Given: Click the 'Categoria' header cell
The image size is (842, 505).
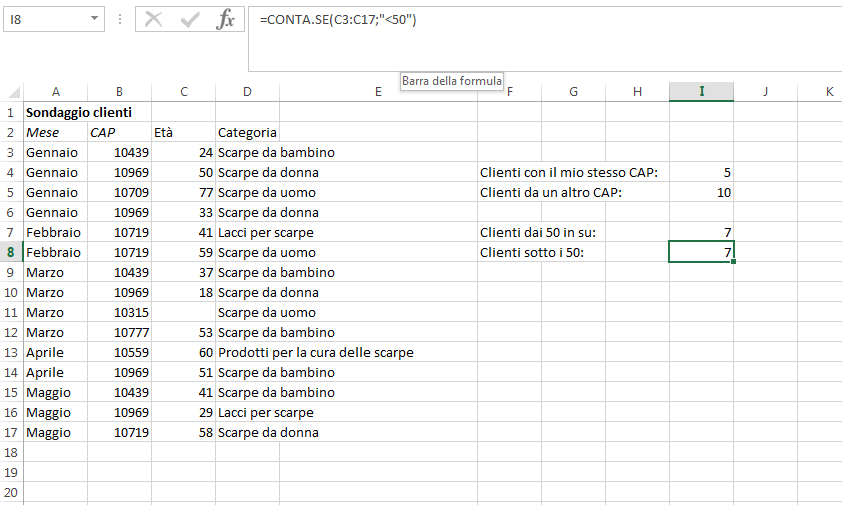Looking at the screenshot, I should tap(247, 132).
